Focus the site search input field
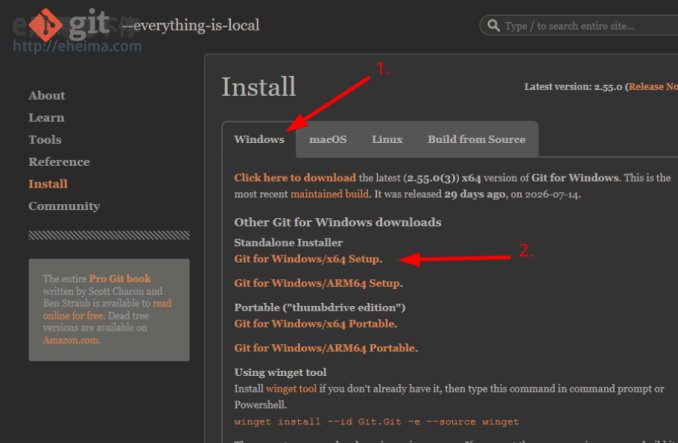The image size is (678, 443). pyautogui.click(x=579, y=25)
